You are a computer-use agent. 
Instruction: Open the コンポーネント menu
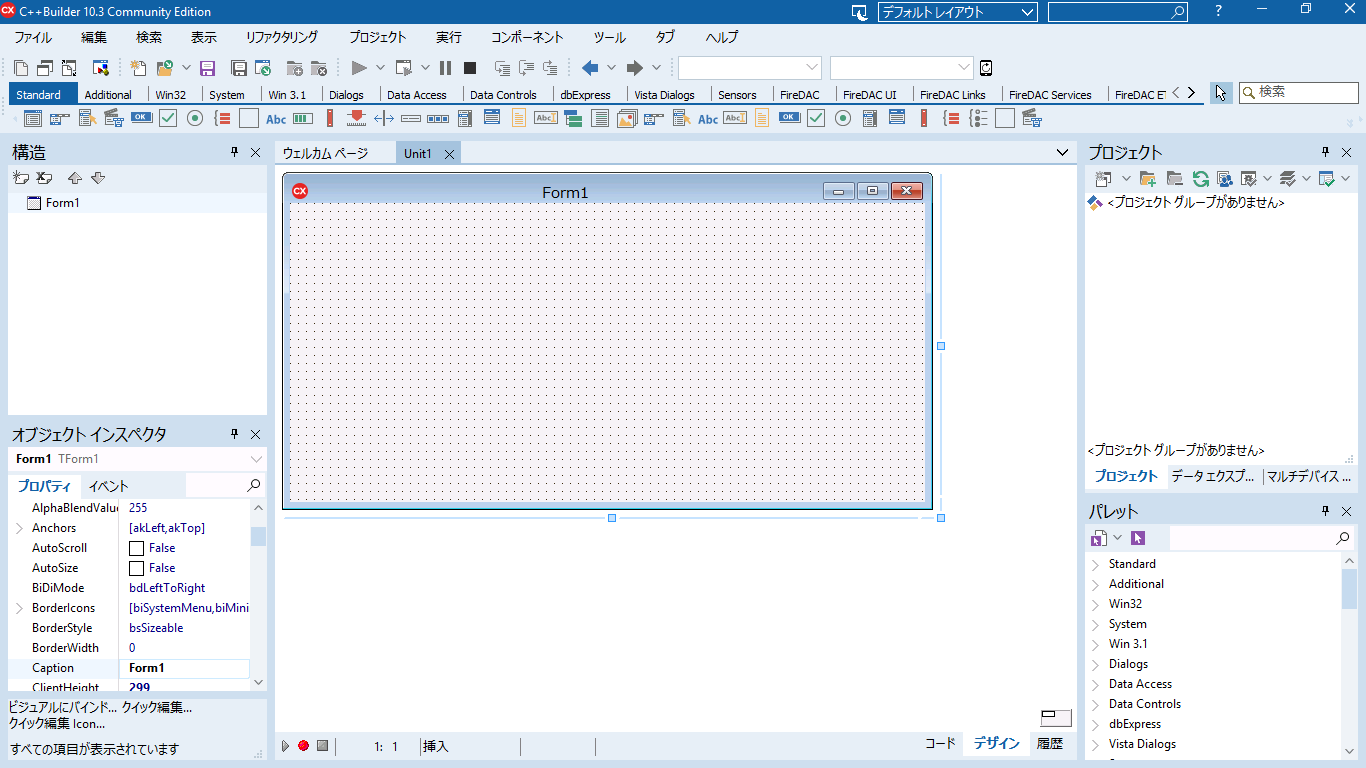click(x=527, y=37)
